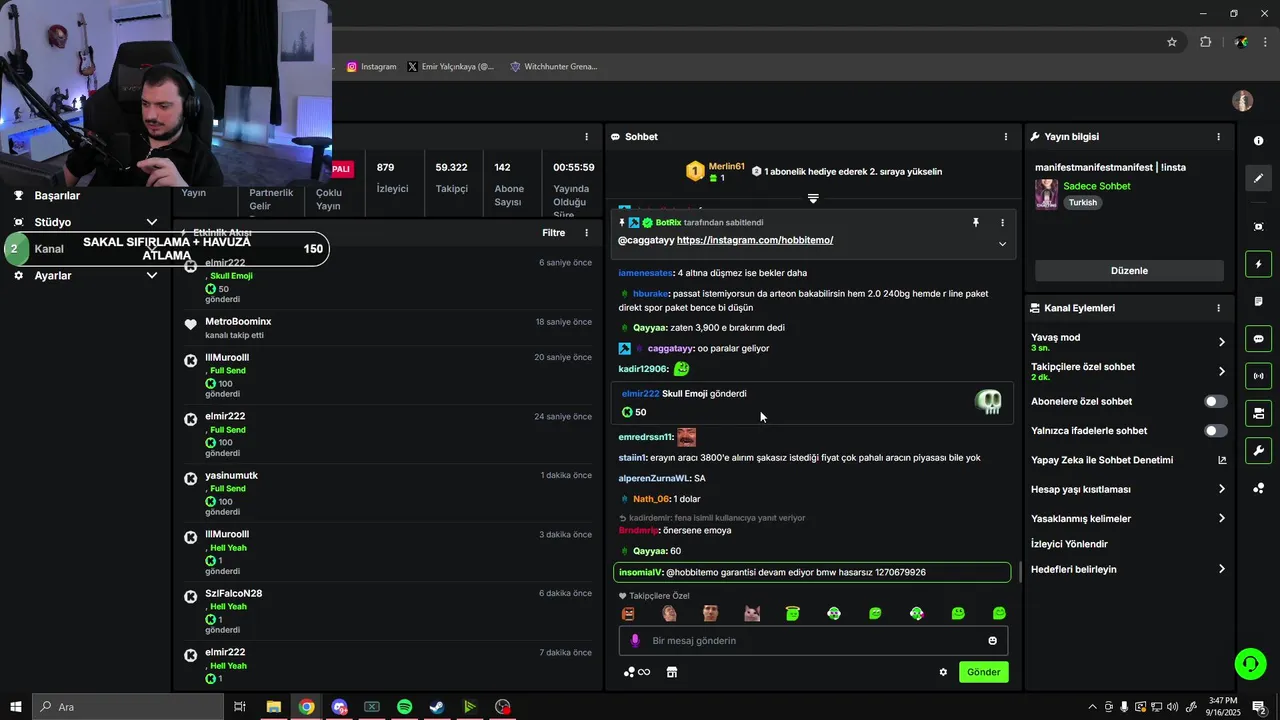Open the green headset support button
Image resolution: width=1280 pixels, height=720 pixels.
pos(1249,663)
